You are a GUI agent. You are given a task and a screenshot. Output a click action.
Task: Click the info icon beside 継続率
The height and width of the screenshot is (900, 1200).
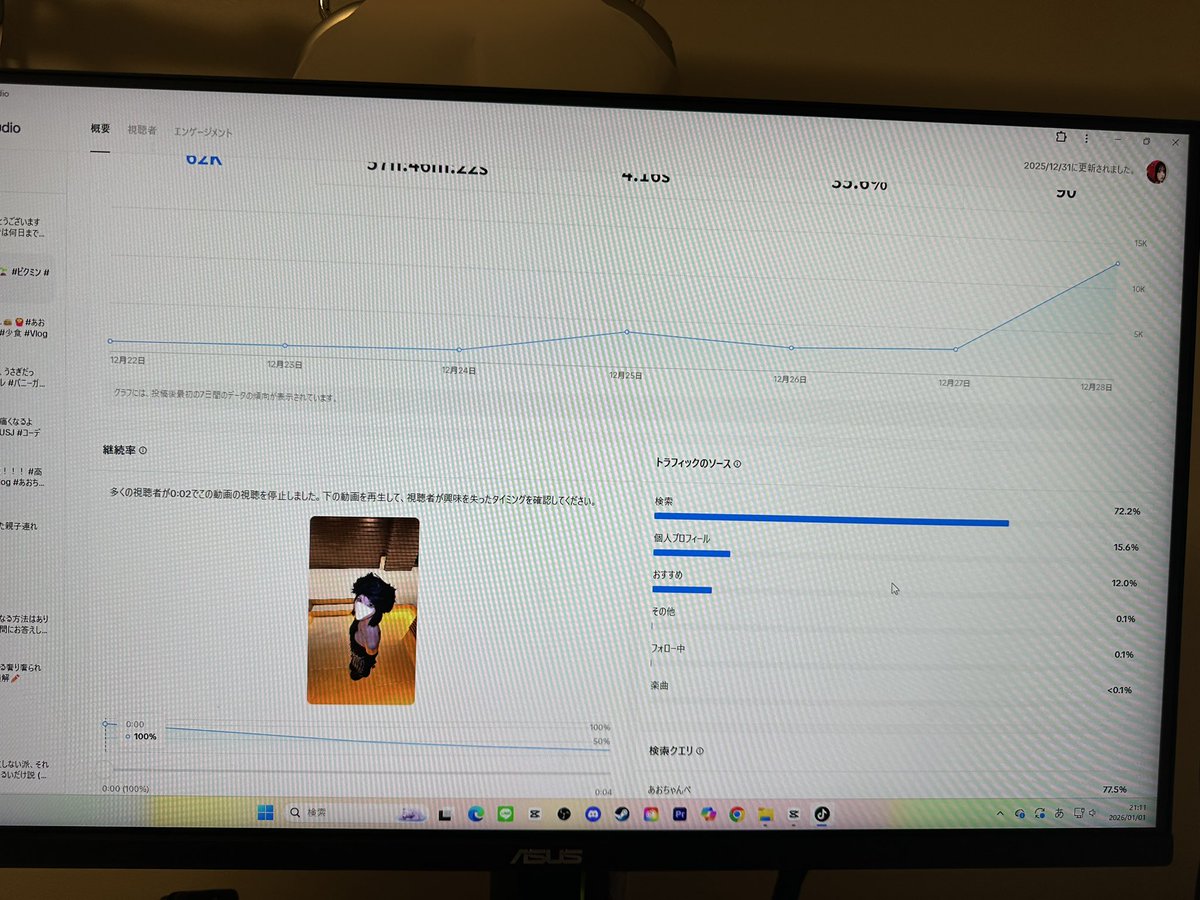(143, 451)
